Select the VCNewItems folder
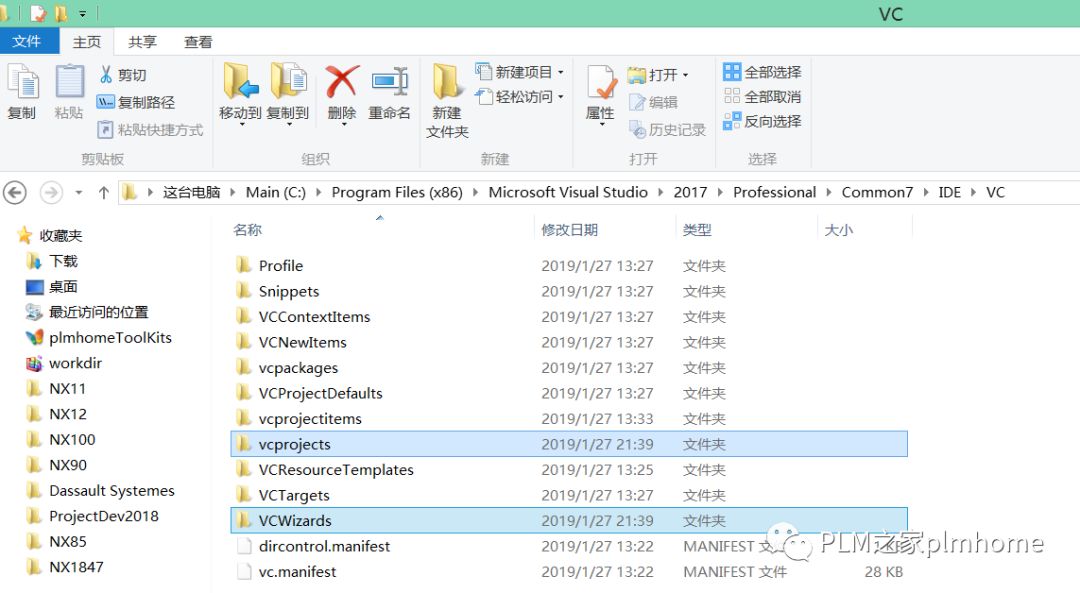The height and width of the screenshot is (593, 1080). tap(569, 342)
